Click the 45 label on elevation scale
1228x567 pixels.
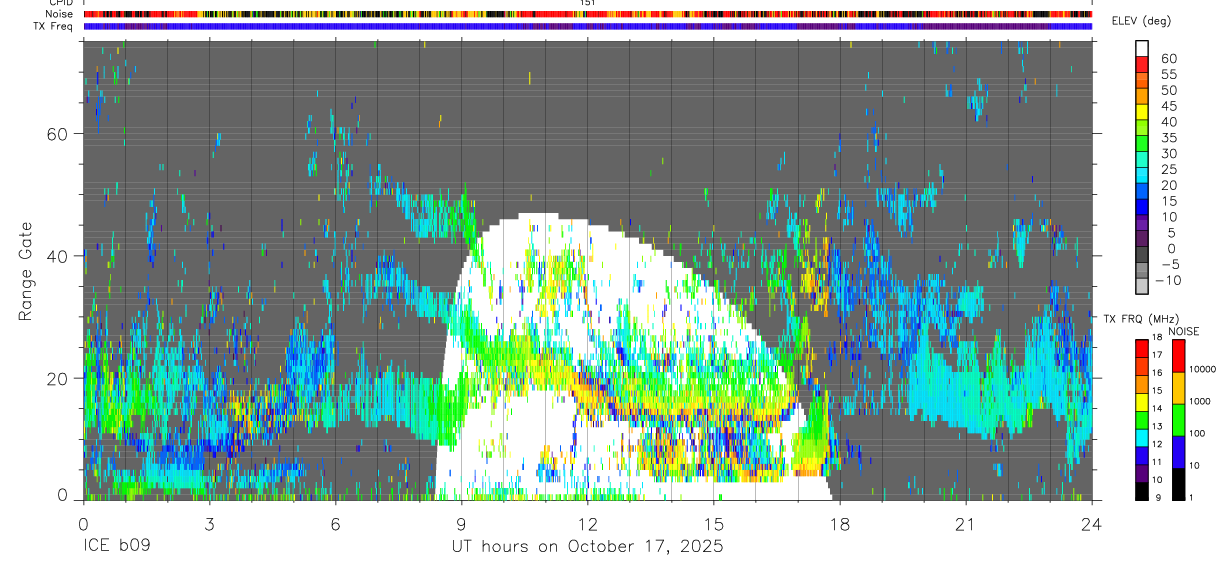1169,106
